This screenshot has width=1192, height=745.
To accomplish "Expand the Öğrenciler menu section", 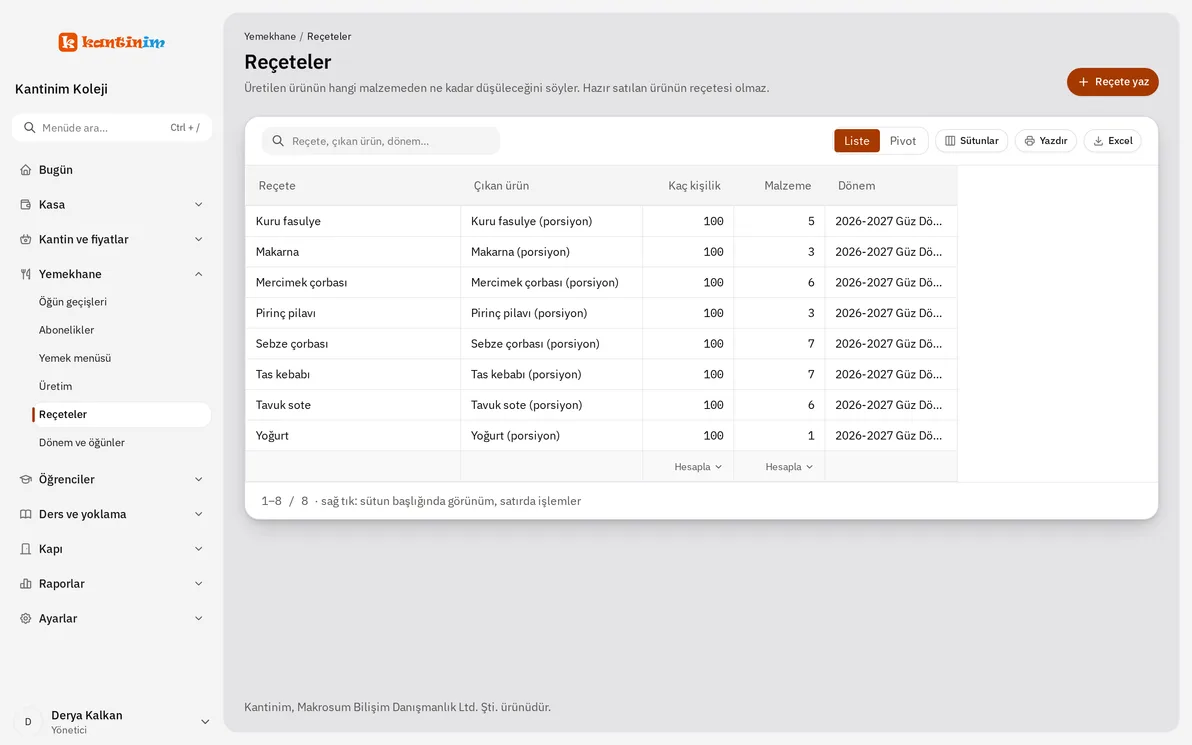I will click(112, 480).
